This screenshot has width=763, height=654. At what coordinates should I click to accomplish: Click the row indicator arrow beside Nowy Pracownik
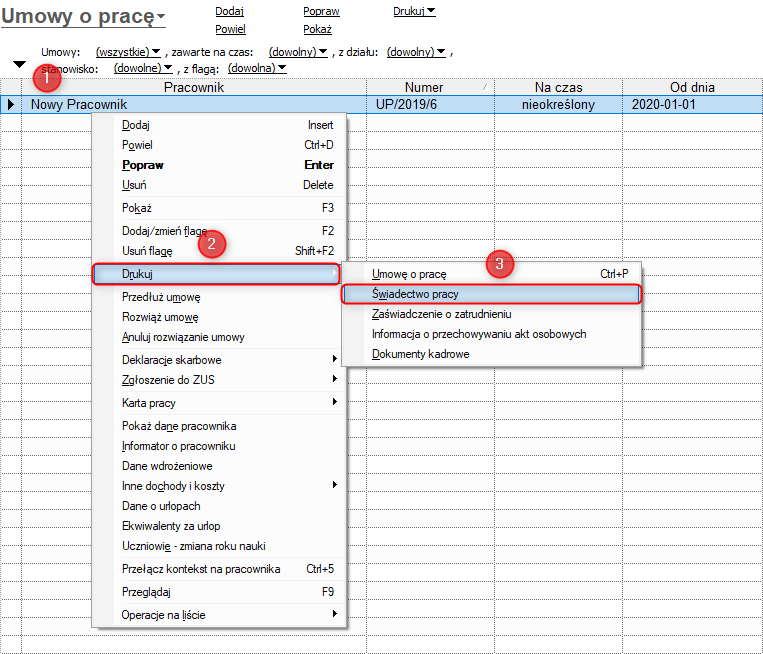click(11, 104)
